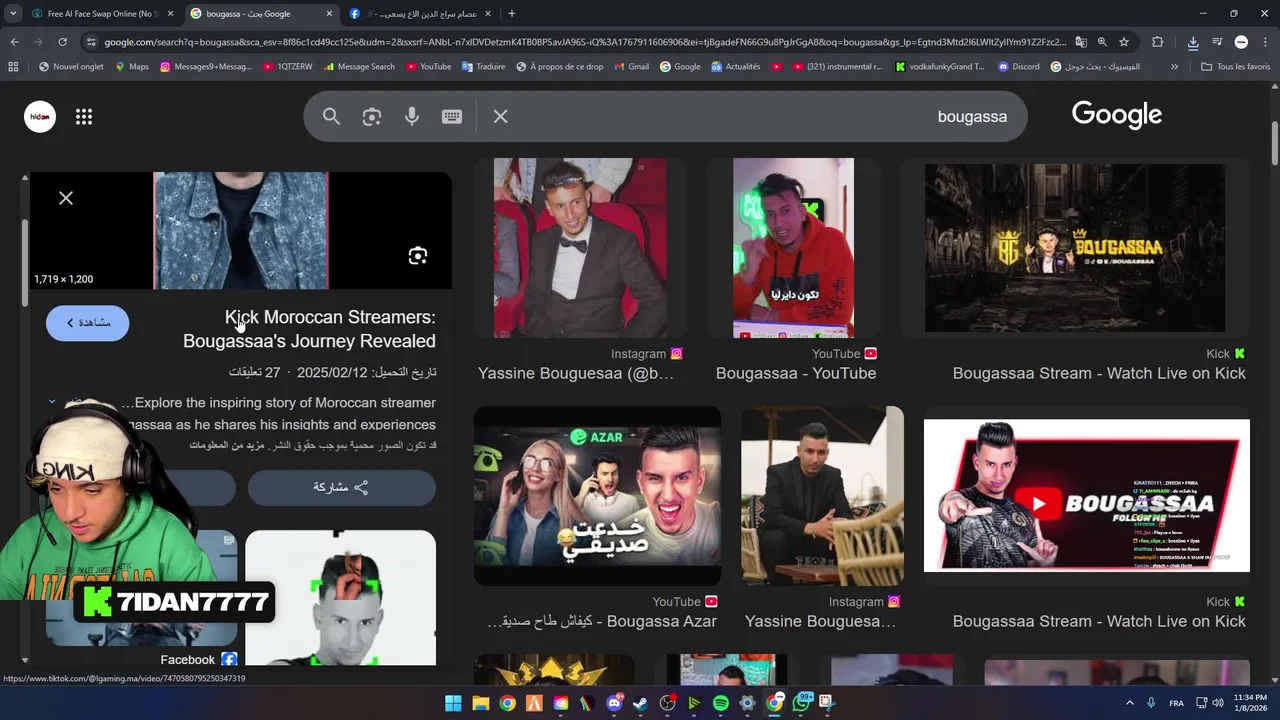
Task: Open the on-screen keyboard input tool
Action: (x=452, y=117)
